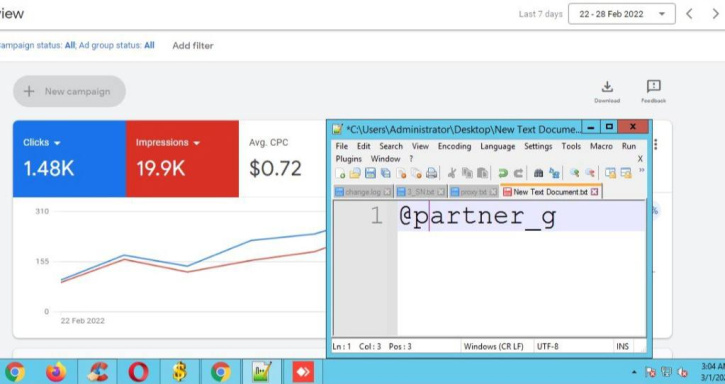Undo with the green arrow icon

click(503, 173)
